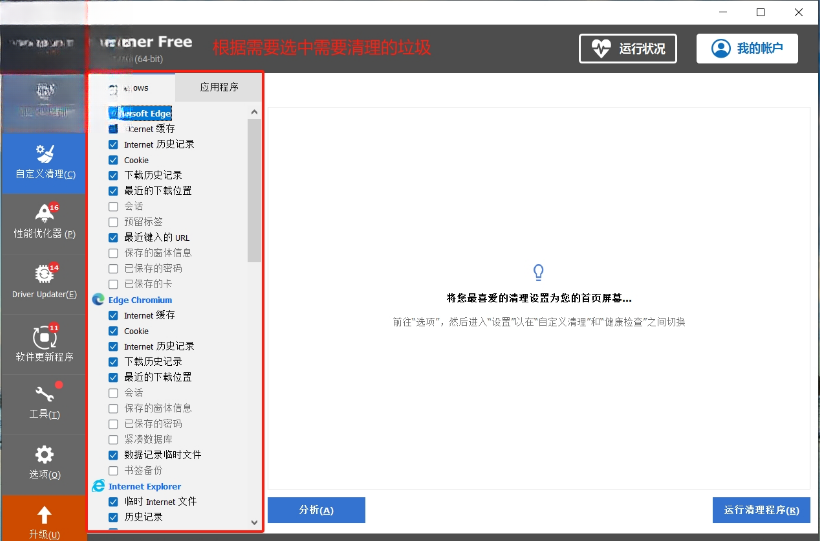820x541 pixels.
Task: Enable Microsoft Edge 保存的窗体信息
Action: tap(113, 253)
